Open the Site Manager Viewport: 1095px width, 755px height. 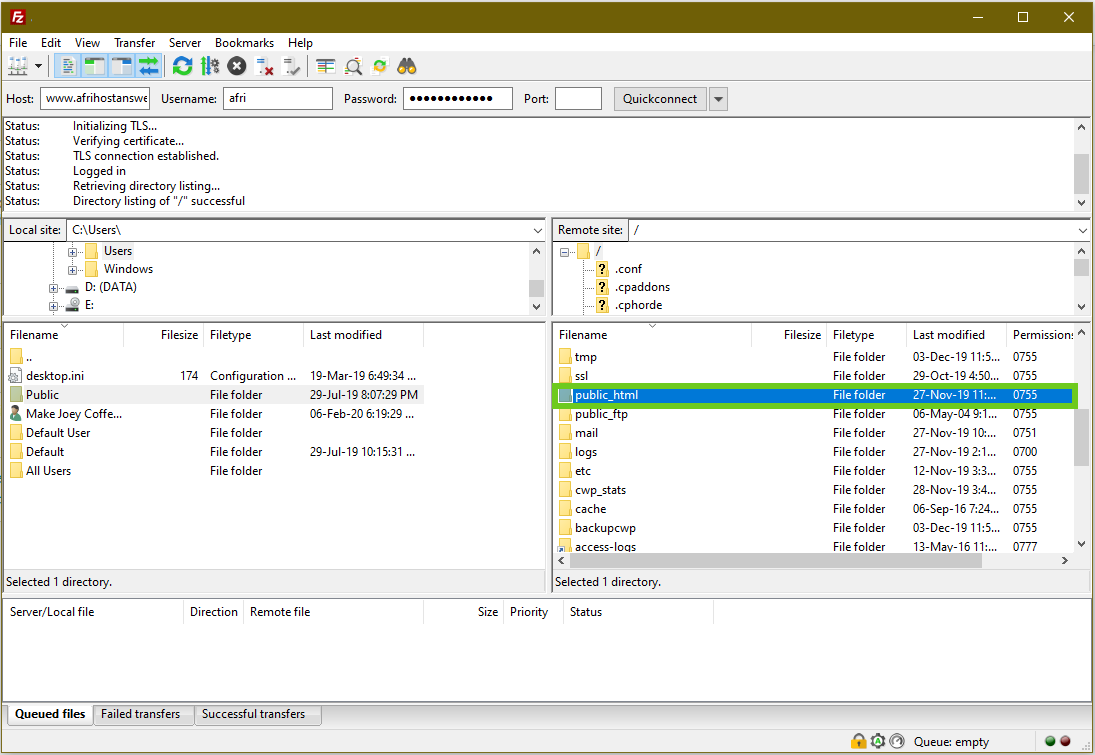coord(19,66)
